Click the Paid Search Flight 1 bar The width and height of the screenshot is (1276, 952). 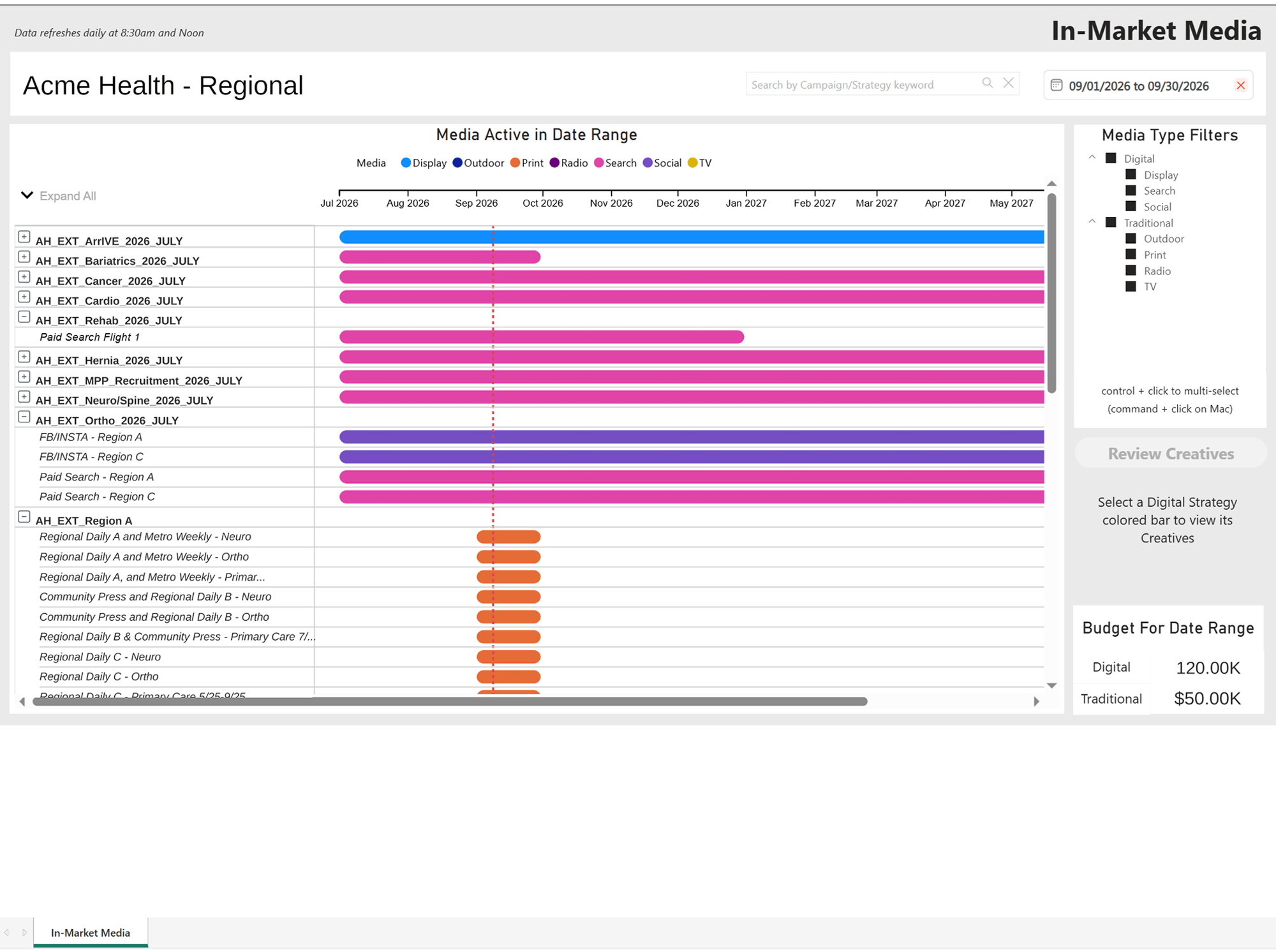coord(542,337)
